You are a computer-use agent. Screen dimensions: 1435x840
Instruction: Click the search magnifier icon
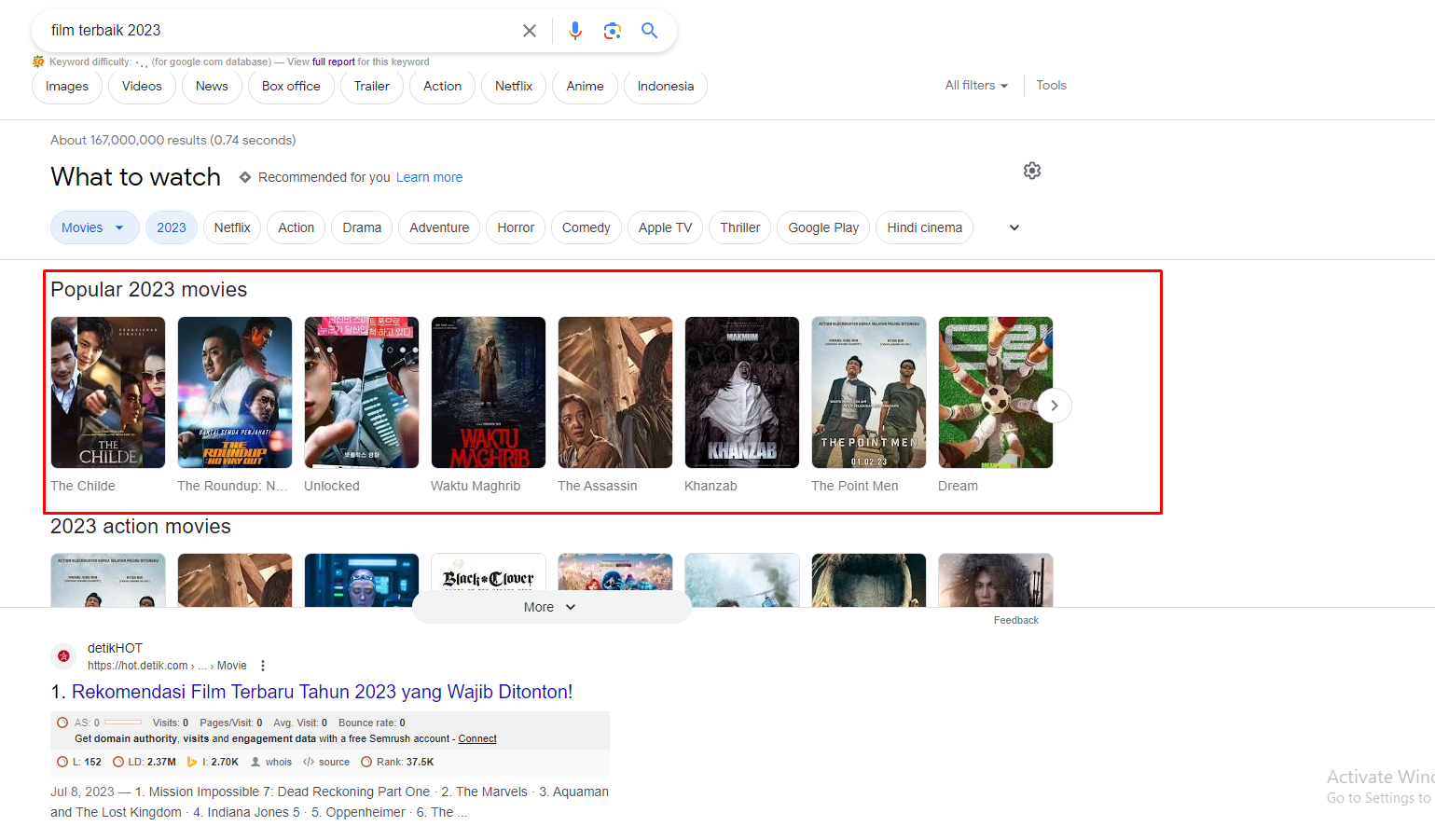tap(650, 30)
